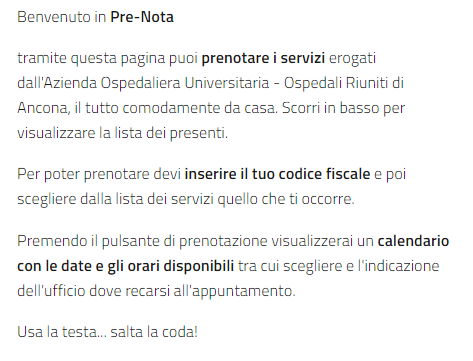Click 'dell'ufficio dove recarsi all'appuntamento' line
473x361 pixels.
[156, 291]
